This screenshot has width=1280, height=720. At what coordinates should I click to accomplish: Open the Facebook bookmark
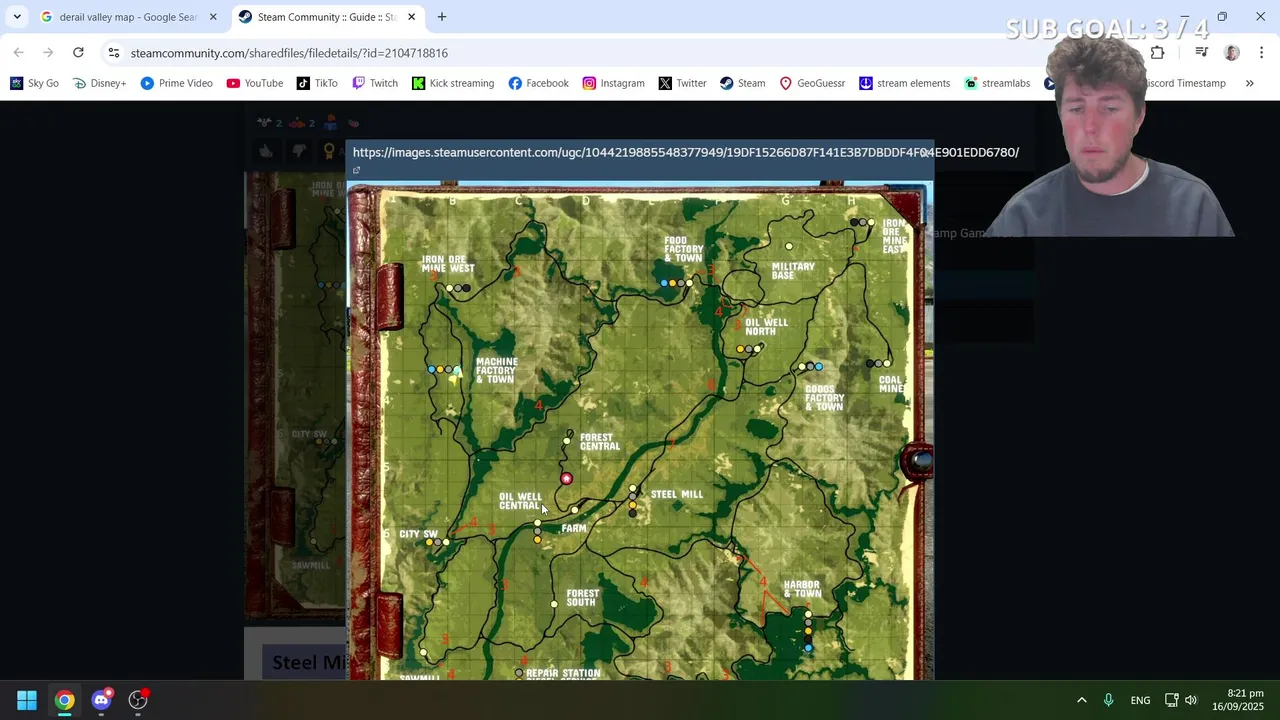538,83
